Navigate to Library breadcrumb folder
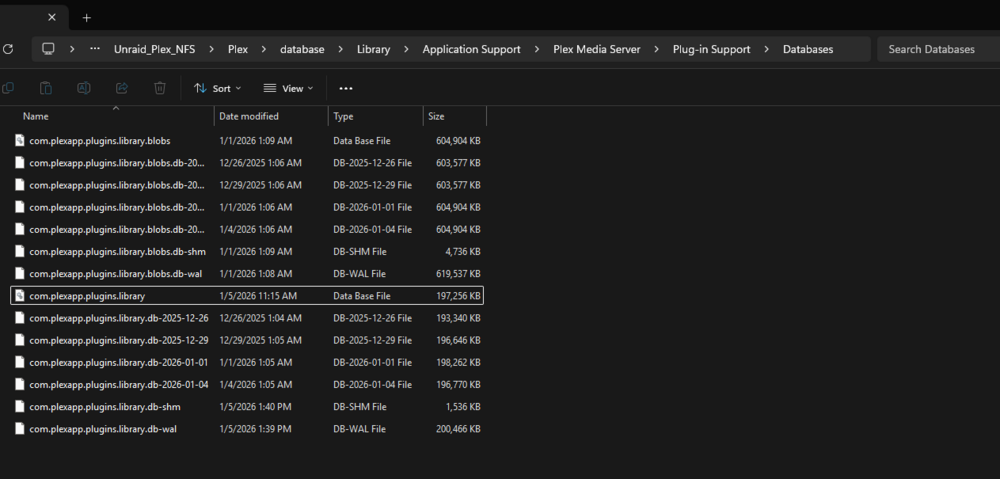 (x=374, y=49)
